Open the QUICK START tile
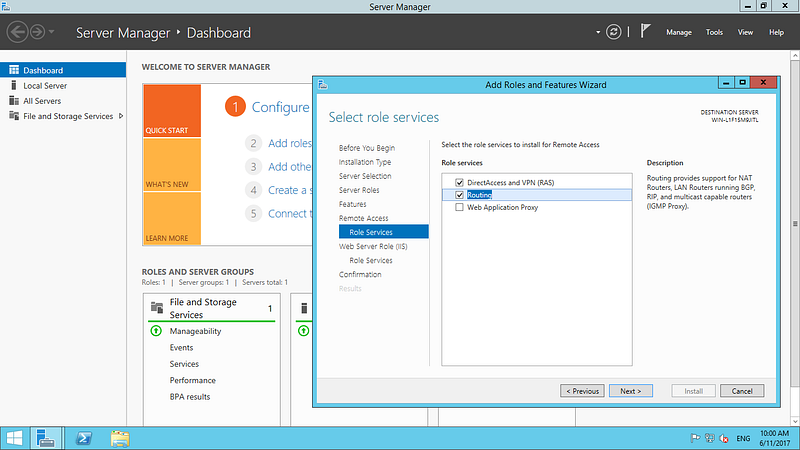800x450 pixels. [172, 111]
